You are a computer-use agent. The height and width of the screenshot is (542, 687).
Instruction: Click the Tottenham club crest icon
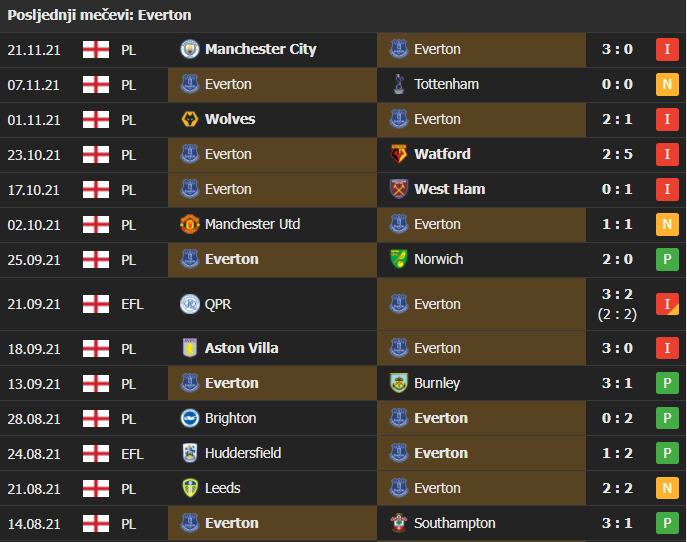(399, 84)
